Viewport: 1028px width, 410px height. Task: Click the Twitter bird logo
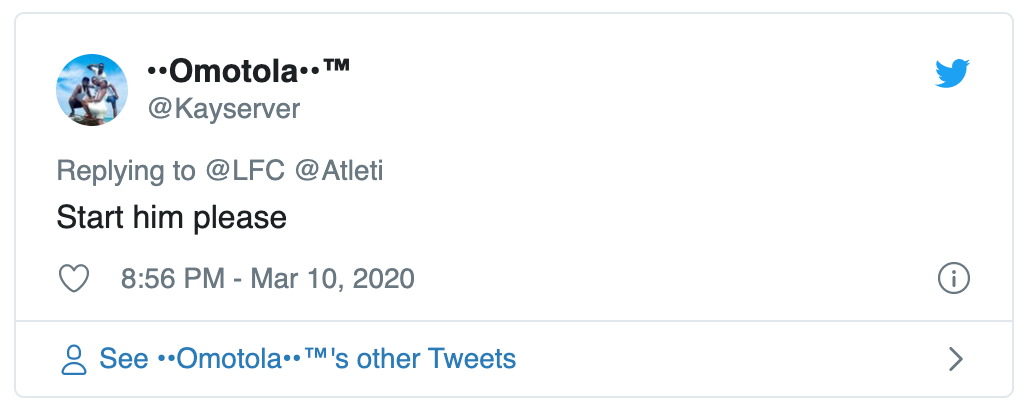click(x=953, y=72)
